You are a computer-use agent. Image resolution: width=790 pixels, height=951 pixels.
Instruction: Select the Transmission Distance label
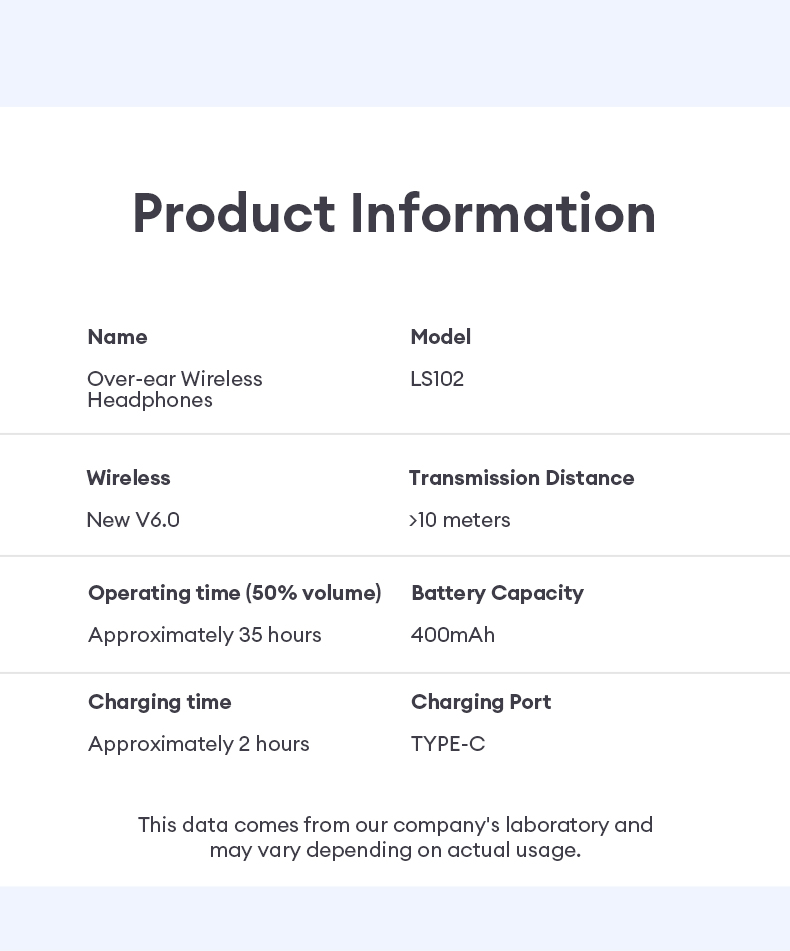coord(521,478)
